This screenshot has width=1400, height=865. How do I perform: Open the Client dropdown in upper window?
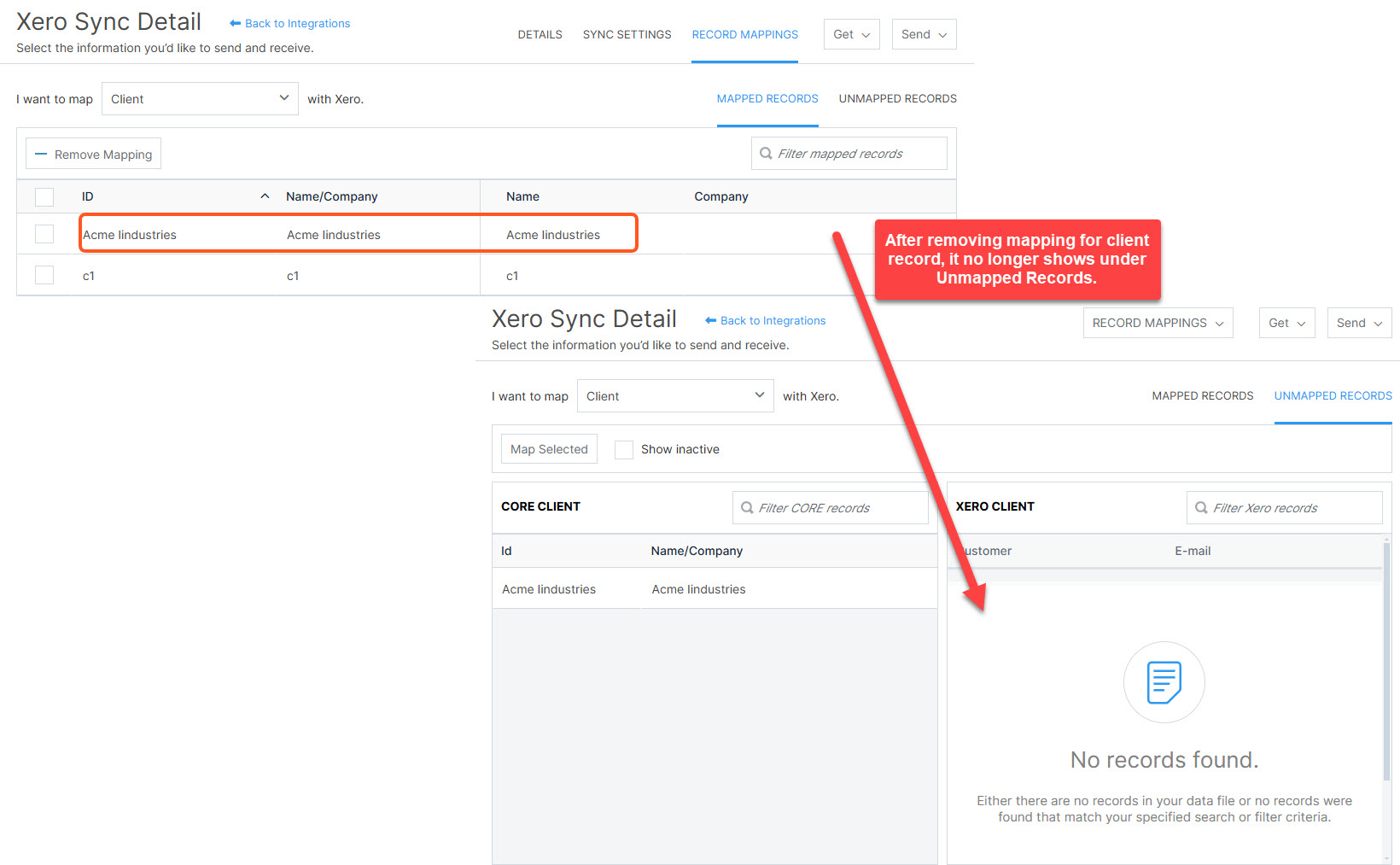pos(200,99)
